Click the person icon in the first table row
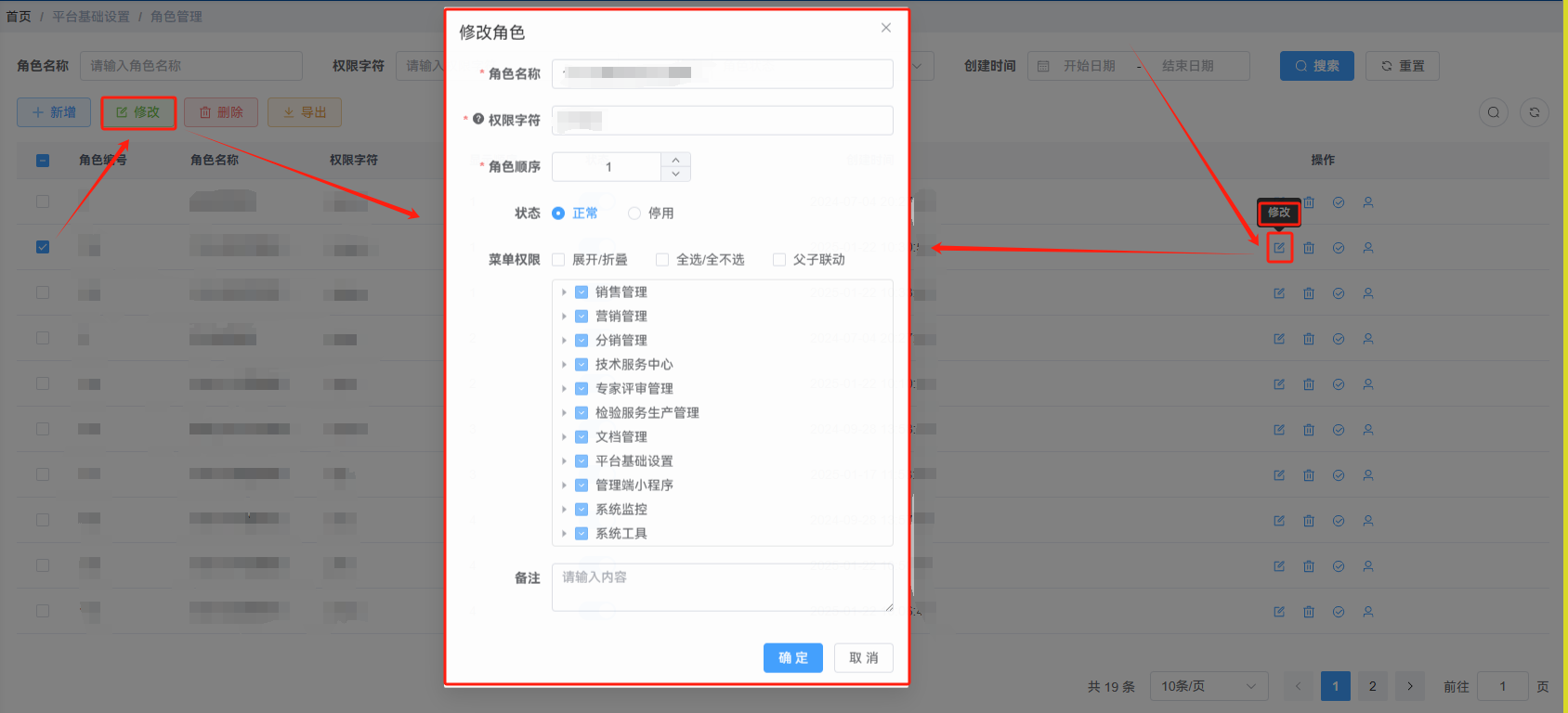The image size is (1568, 713). pos(1368,202)
